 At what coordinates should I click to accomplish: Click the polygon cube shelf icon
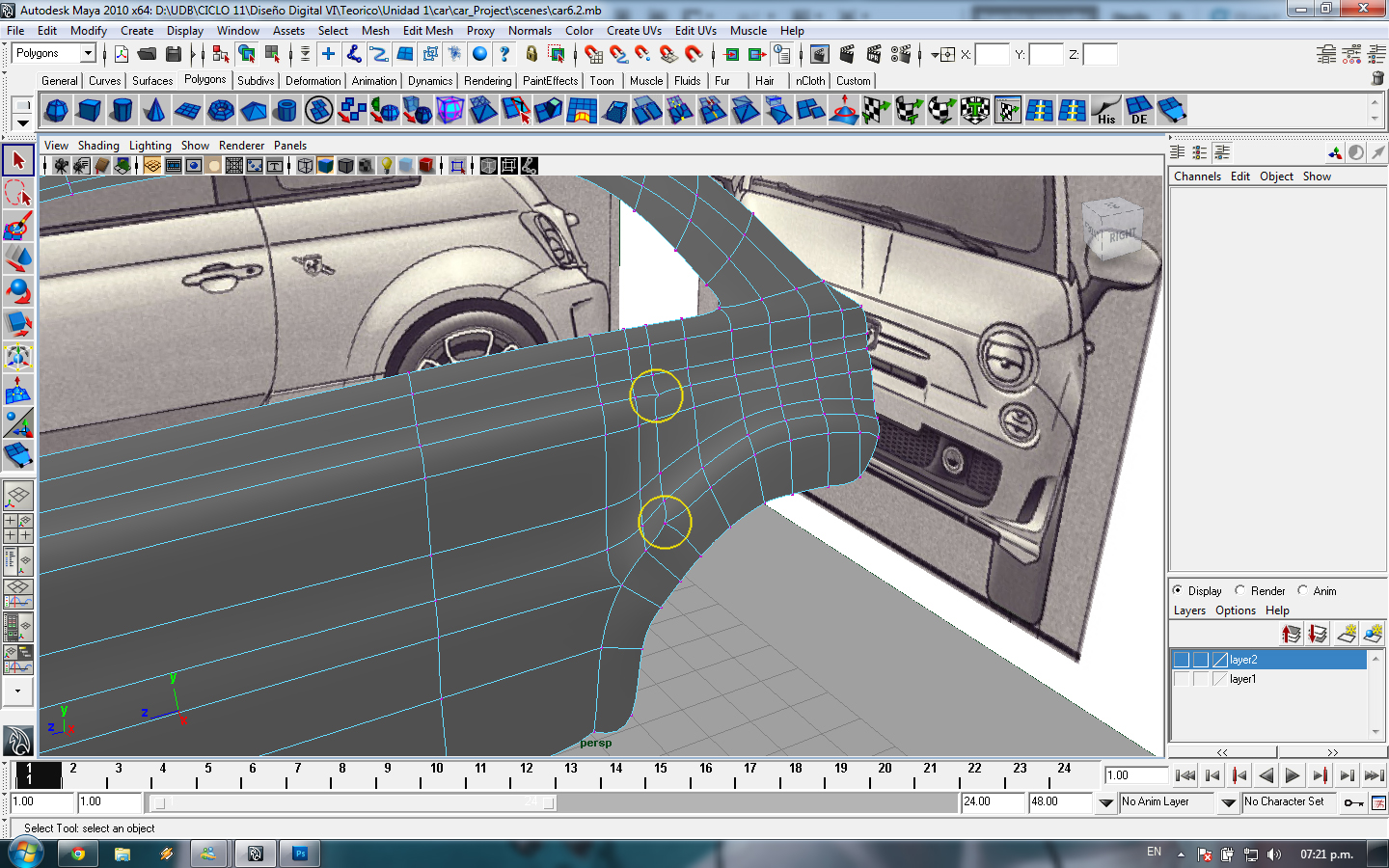(89, 111)
